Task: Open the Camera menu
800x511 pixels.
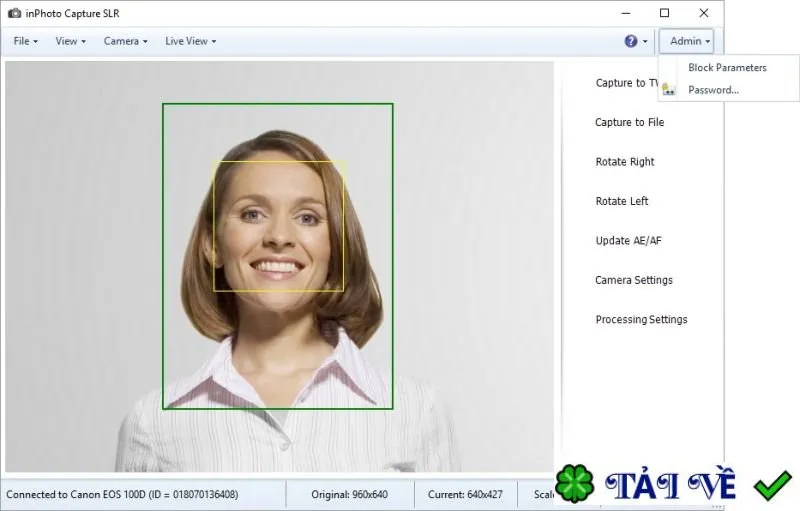Action: tap(126, 41)
